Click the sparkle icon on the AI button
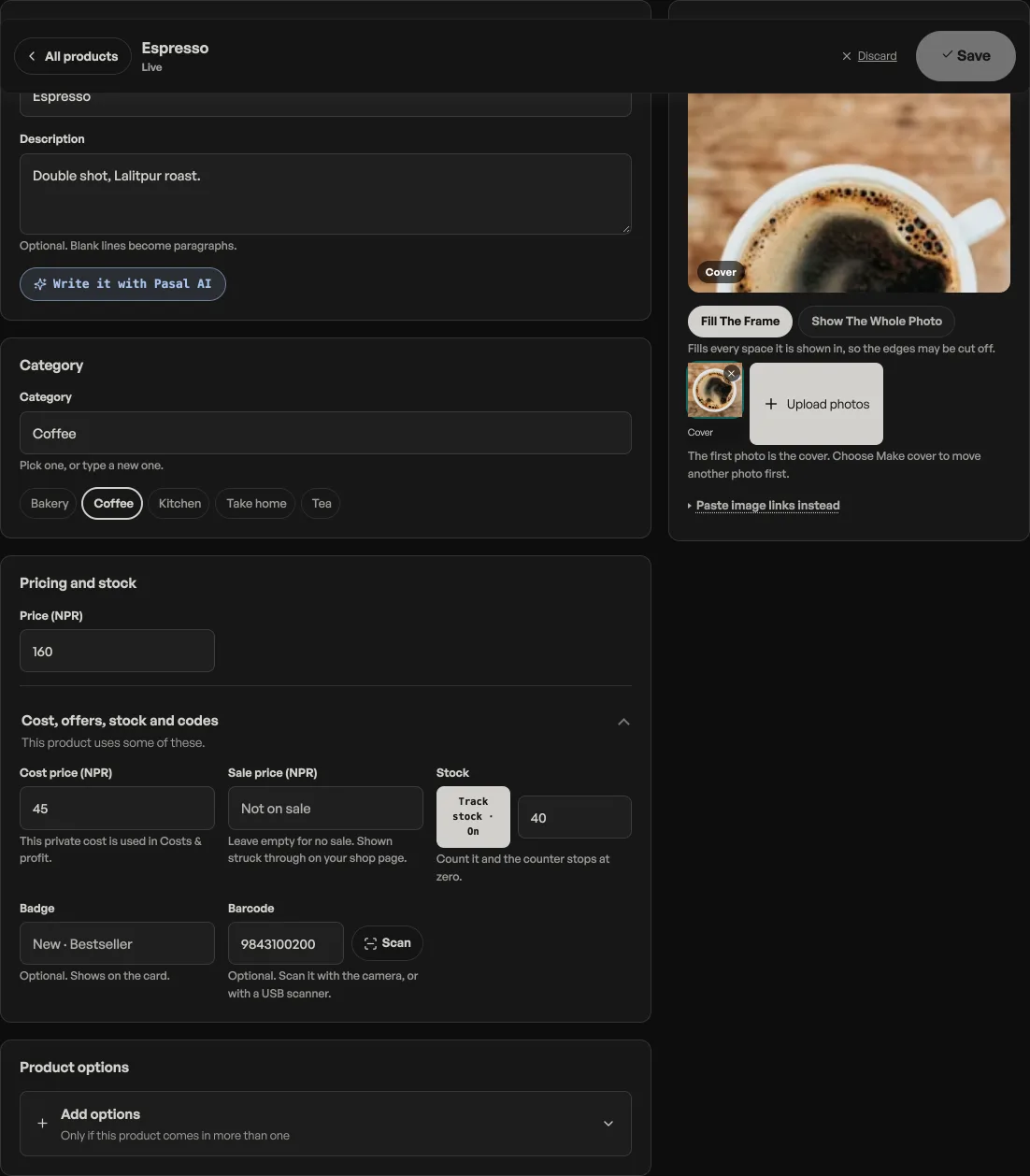Image resolution: width=1030 pixels, height=1176 pixels. point(40,284)
